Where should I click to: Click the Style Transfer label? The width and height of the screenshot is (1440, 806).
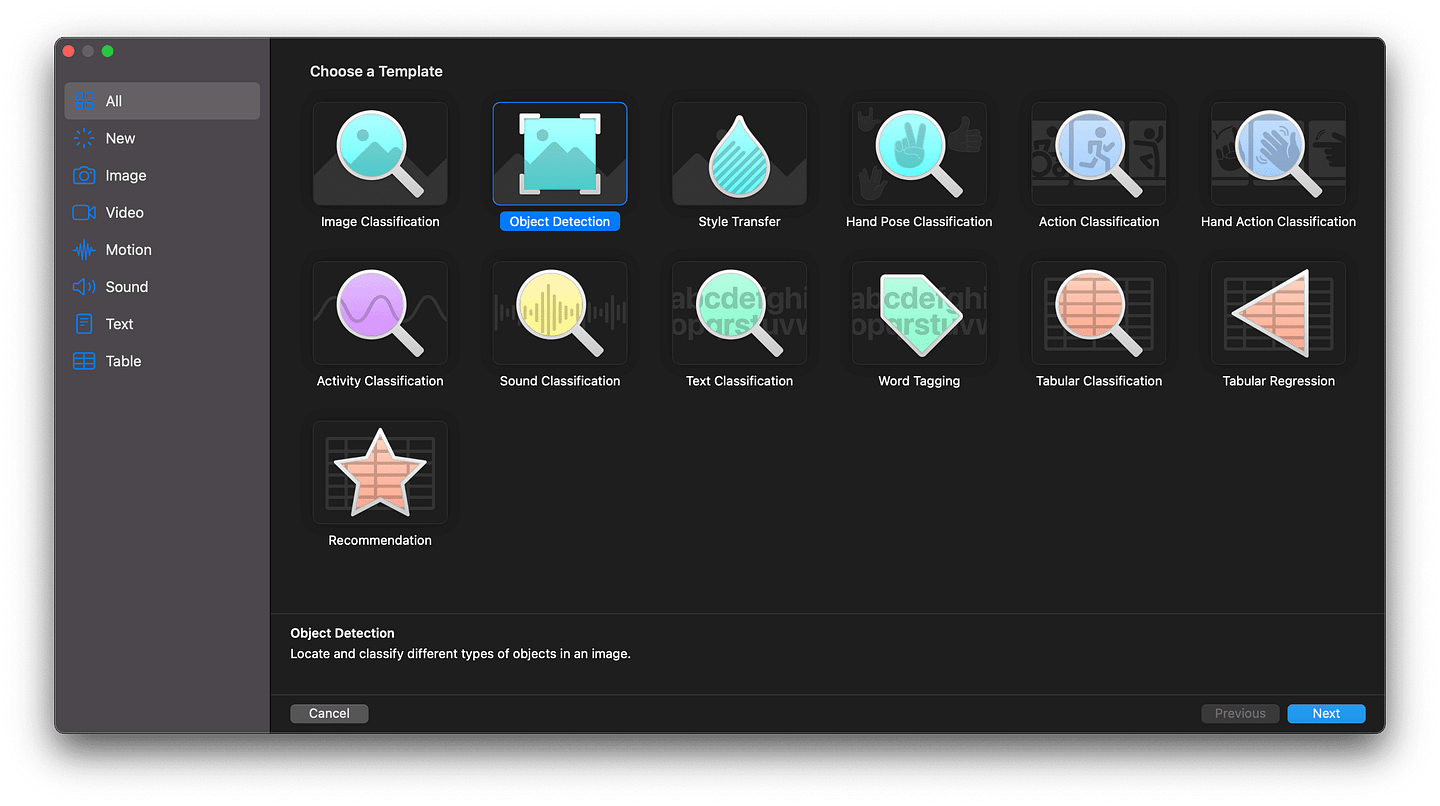739,222
